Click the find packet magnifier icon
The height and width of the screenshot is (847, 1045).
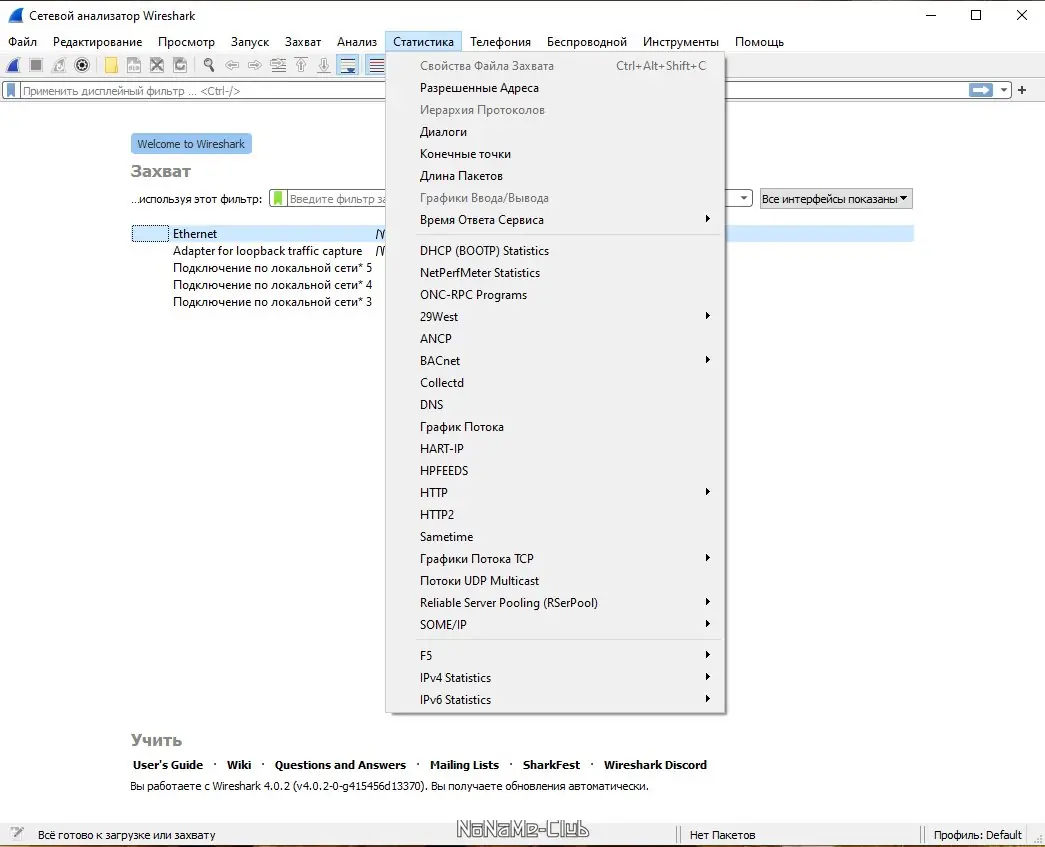point(209,65)
